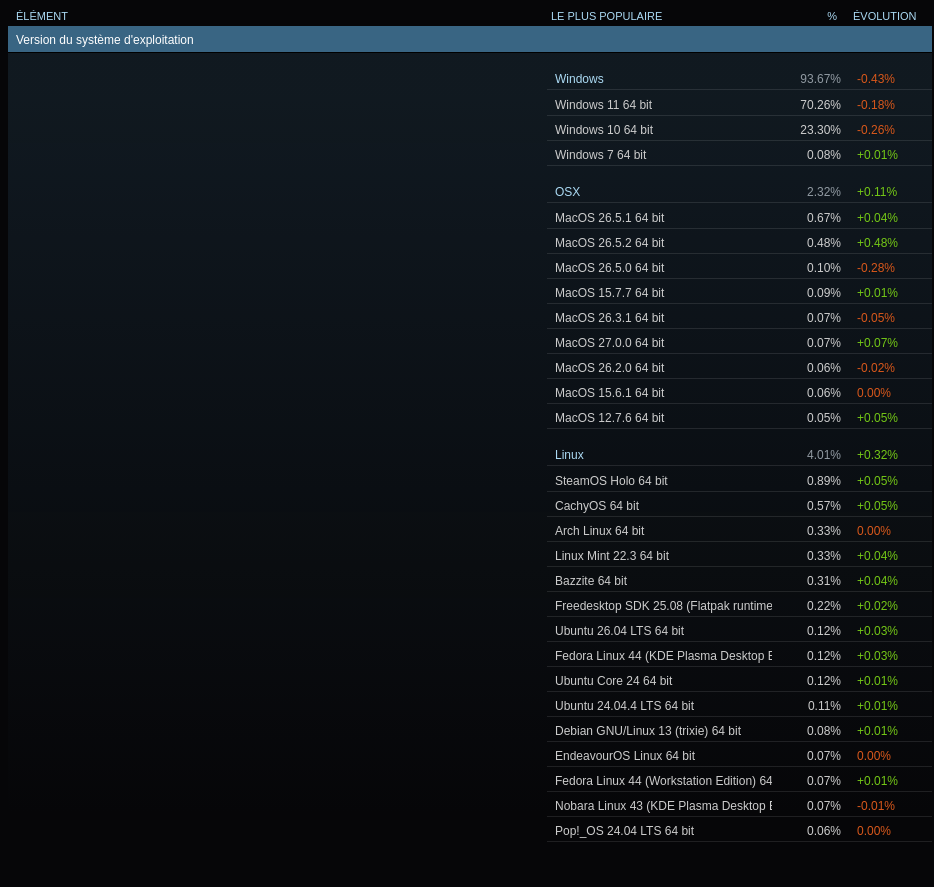Select the SteamOS Holo 64 bit row
This screenshot has width=934, height=887.
pos(739,480)
